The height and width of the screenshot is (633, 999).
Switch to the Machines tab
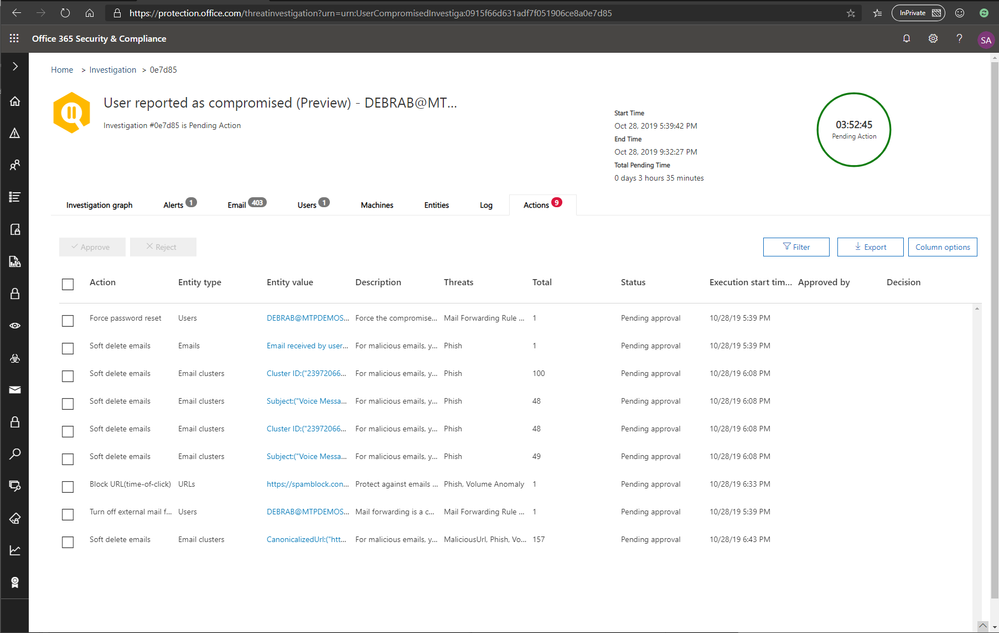tap(377, 205)
